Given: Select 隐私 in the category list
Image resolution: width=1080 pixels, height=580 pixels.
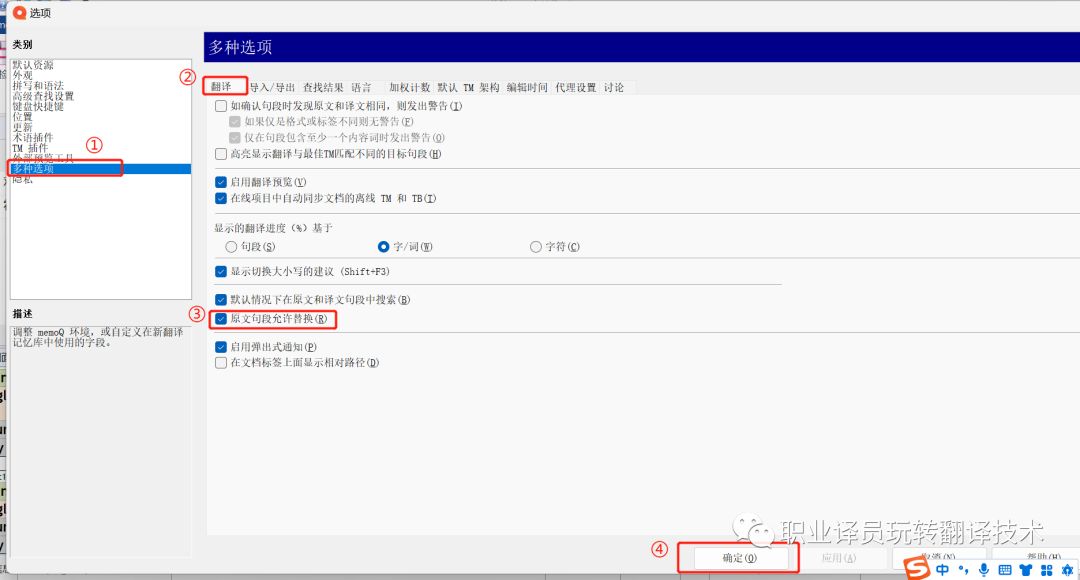Looking at the screenshot, I should click(21, 180).
